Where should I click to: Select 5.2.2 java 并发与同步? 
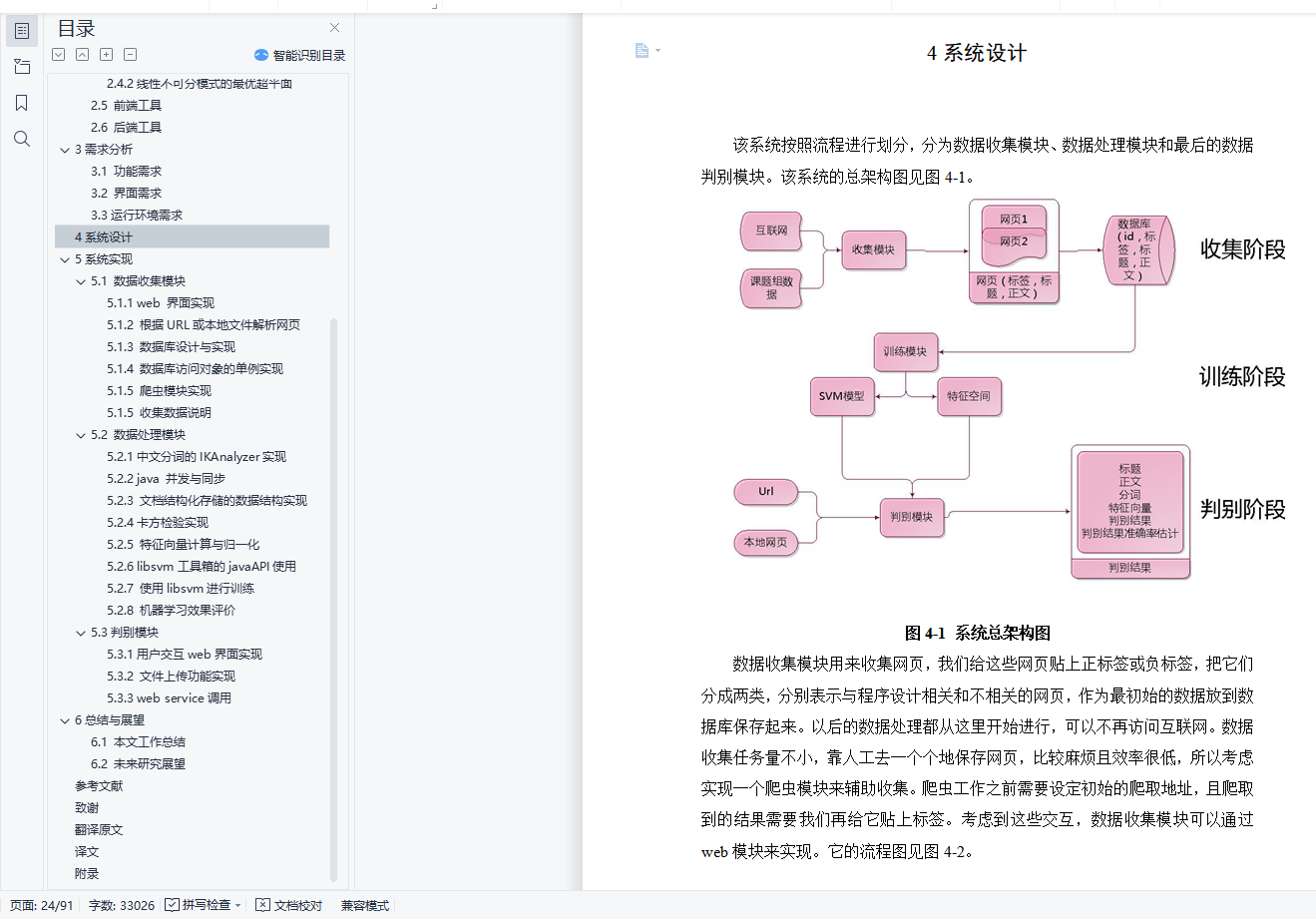pos(167,479)
